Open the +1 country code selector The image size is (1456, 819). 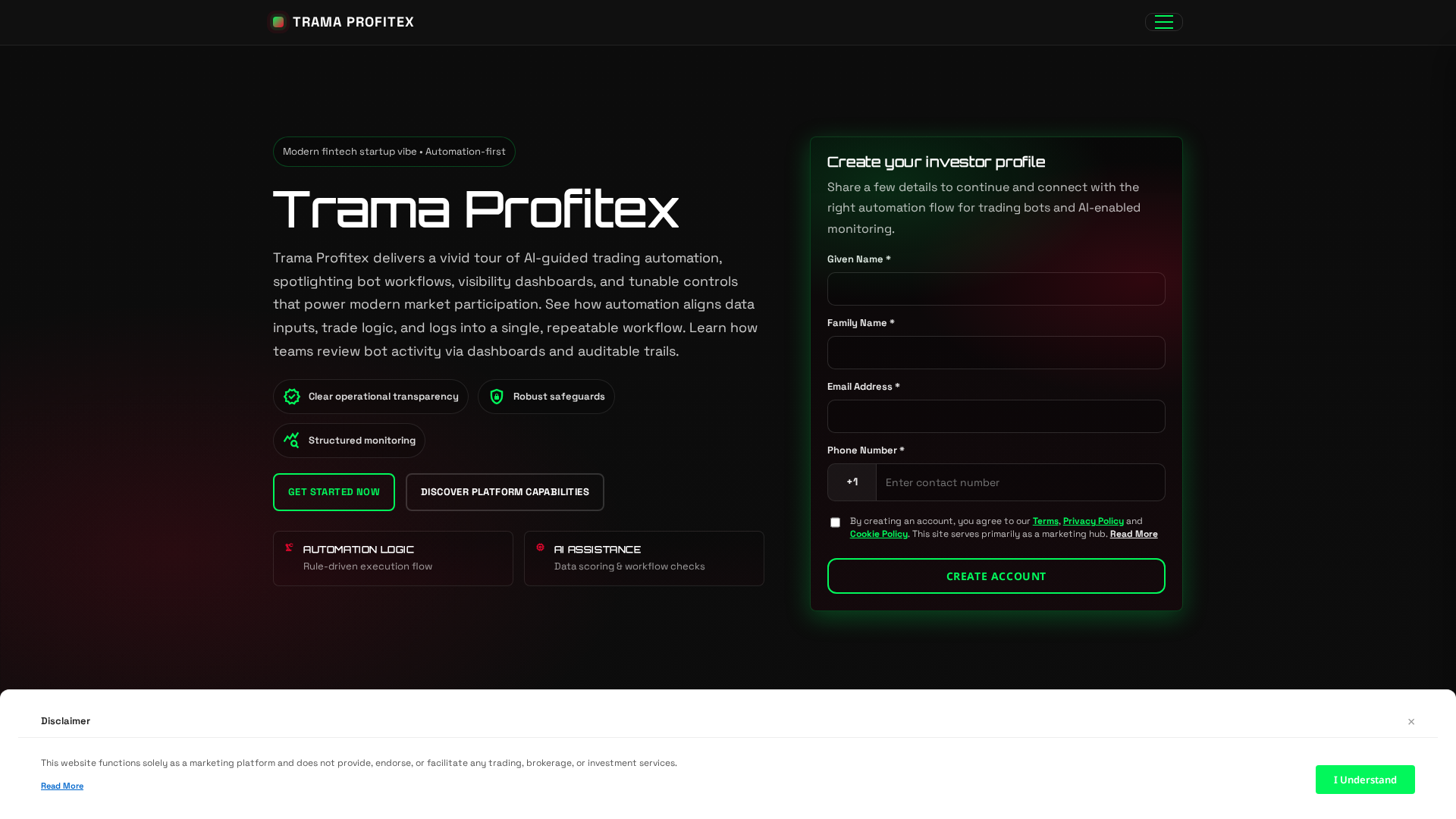(851, 482)
